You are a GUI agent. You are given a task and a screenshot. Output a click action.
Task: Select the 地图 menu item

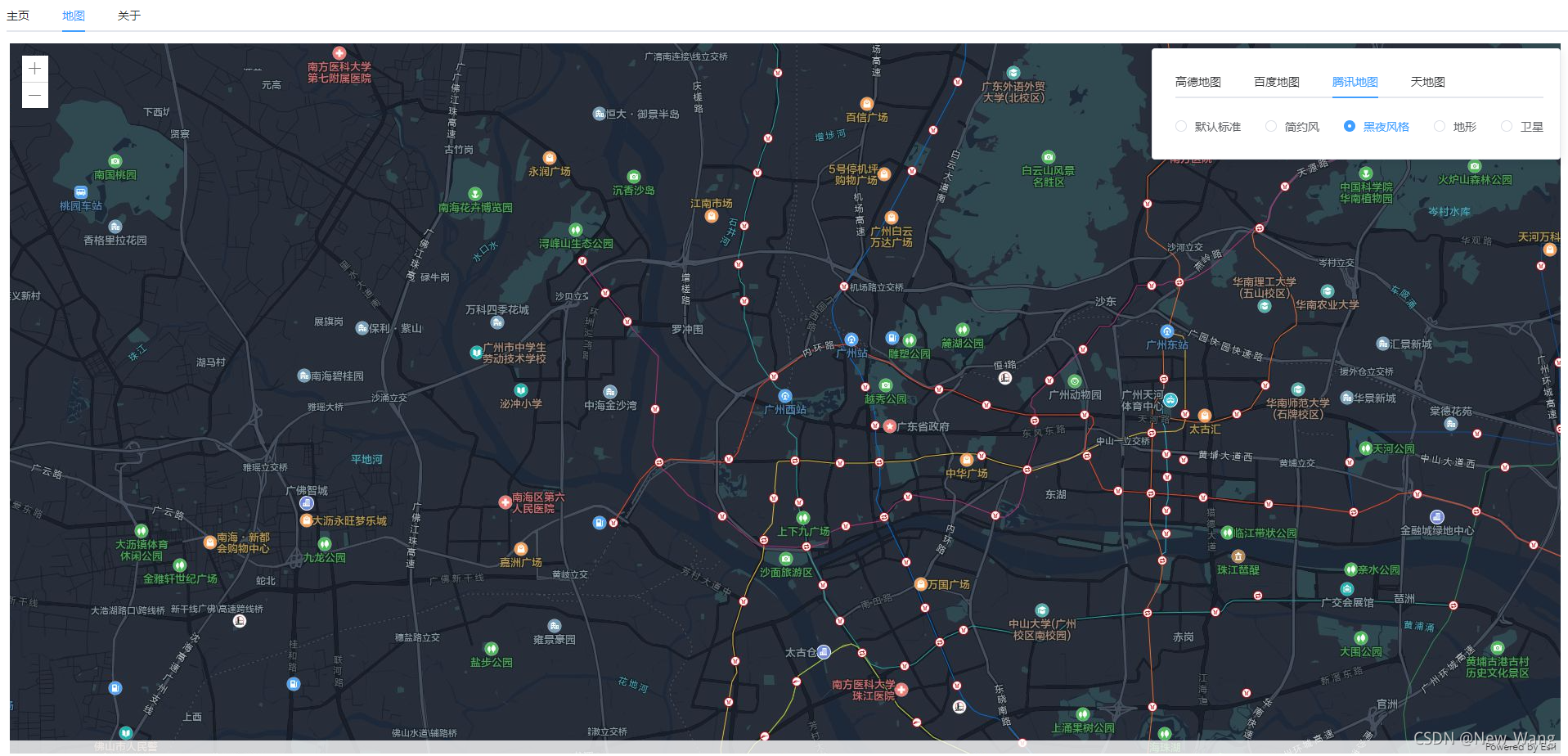(74, 16)
